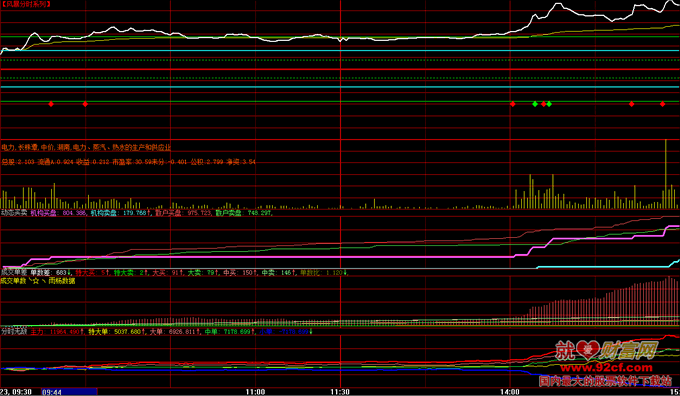Viewport: 680px width, 396px height.
Task: Select the 分时无敌 indicator label
Action: tap(14, 332)
